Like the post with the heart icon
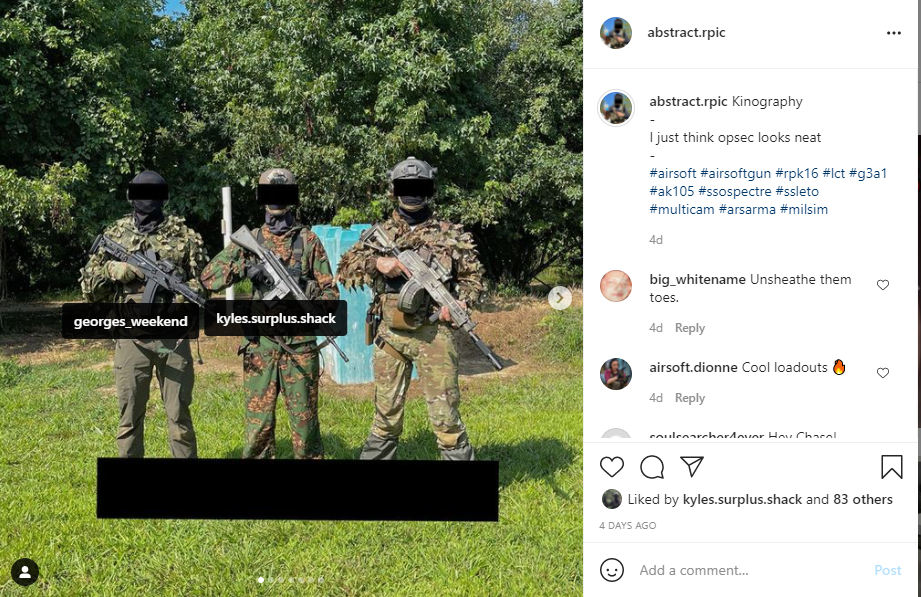 tap(611, 467)
